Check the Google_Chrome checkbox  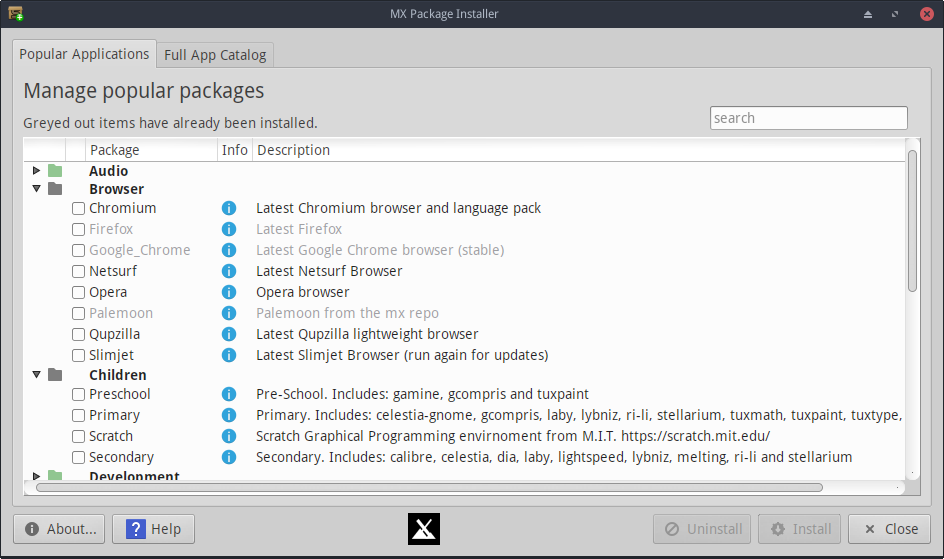[78, 251]
